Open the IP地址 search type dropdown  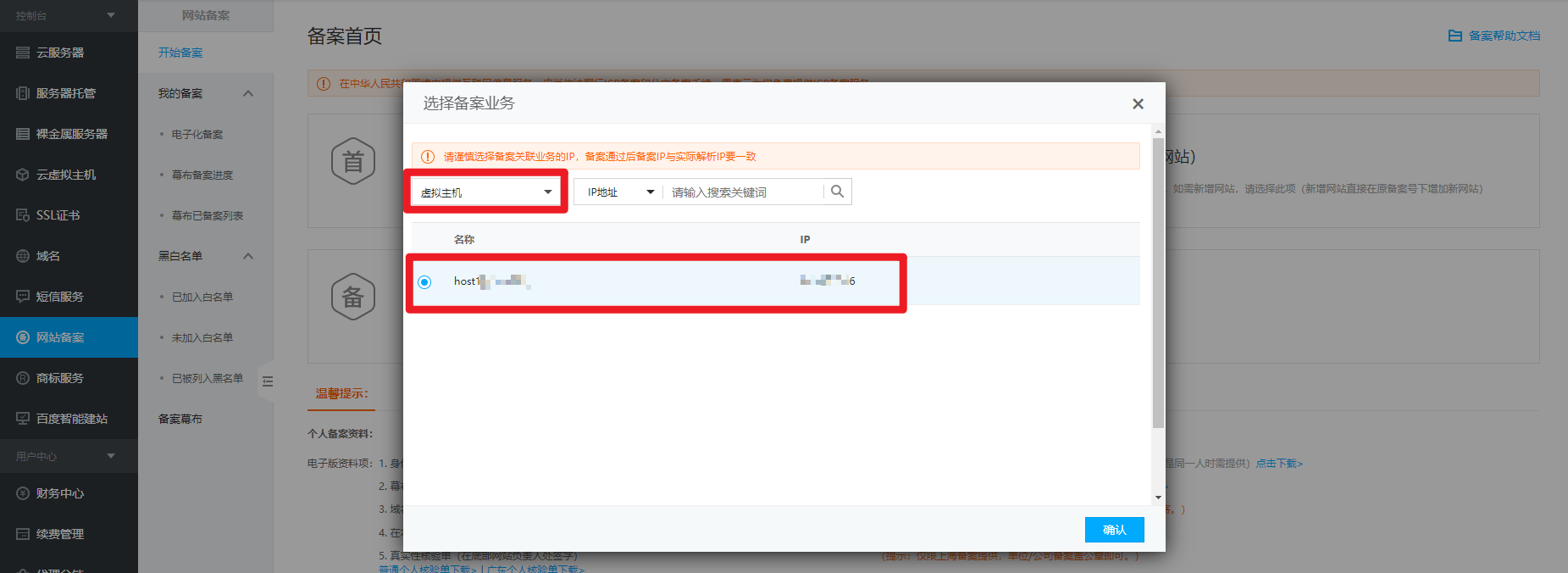[x=619, y=192]
